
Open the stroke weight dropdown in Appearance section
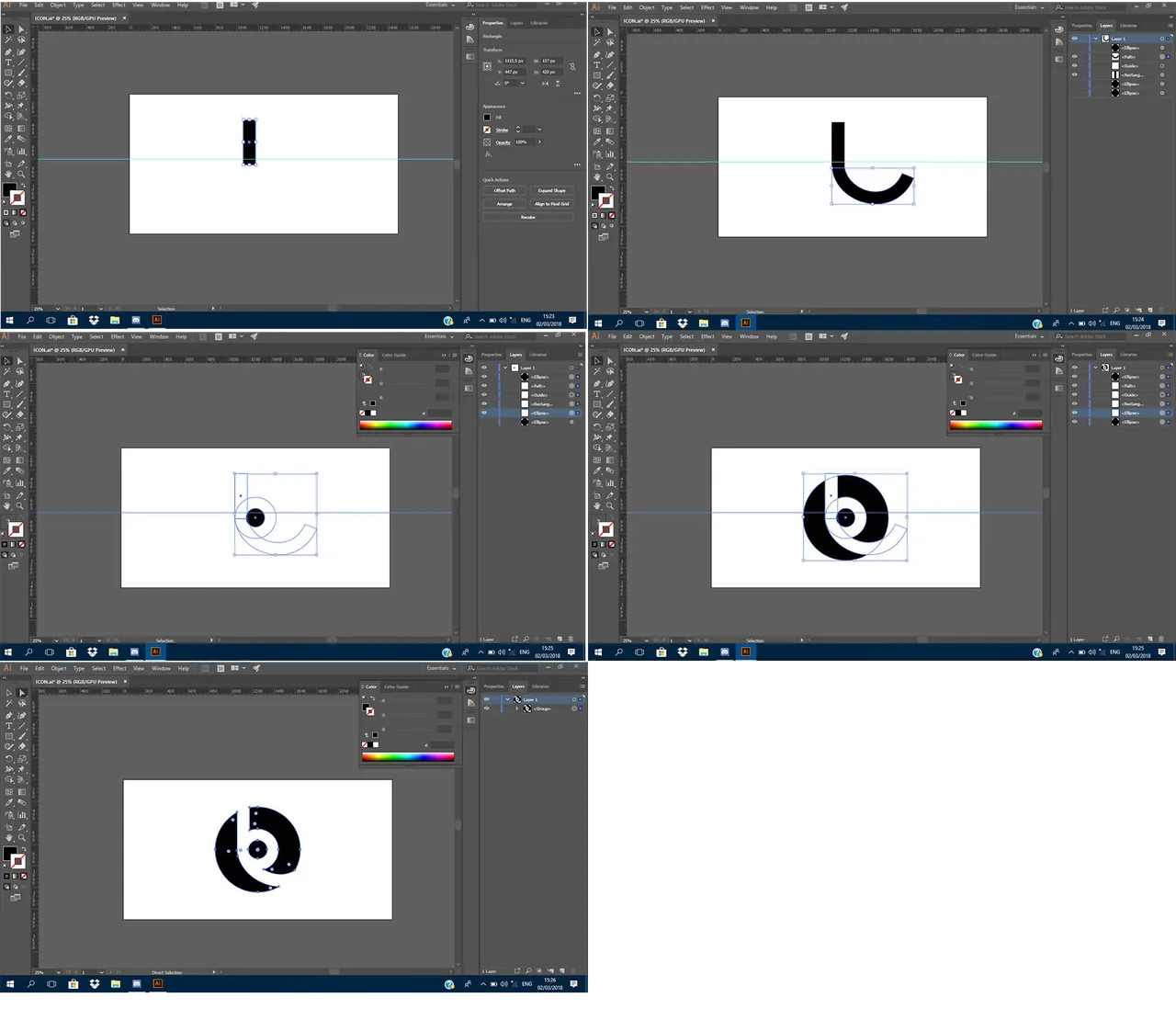[539, 130]
